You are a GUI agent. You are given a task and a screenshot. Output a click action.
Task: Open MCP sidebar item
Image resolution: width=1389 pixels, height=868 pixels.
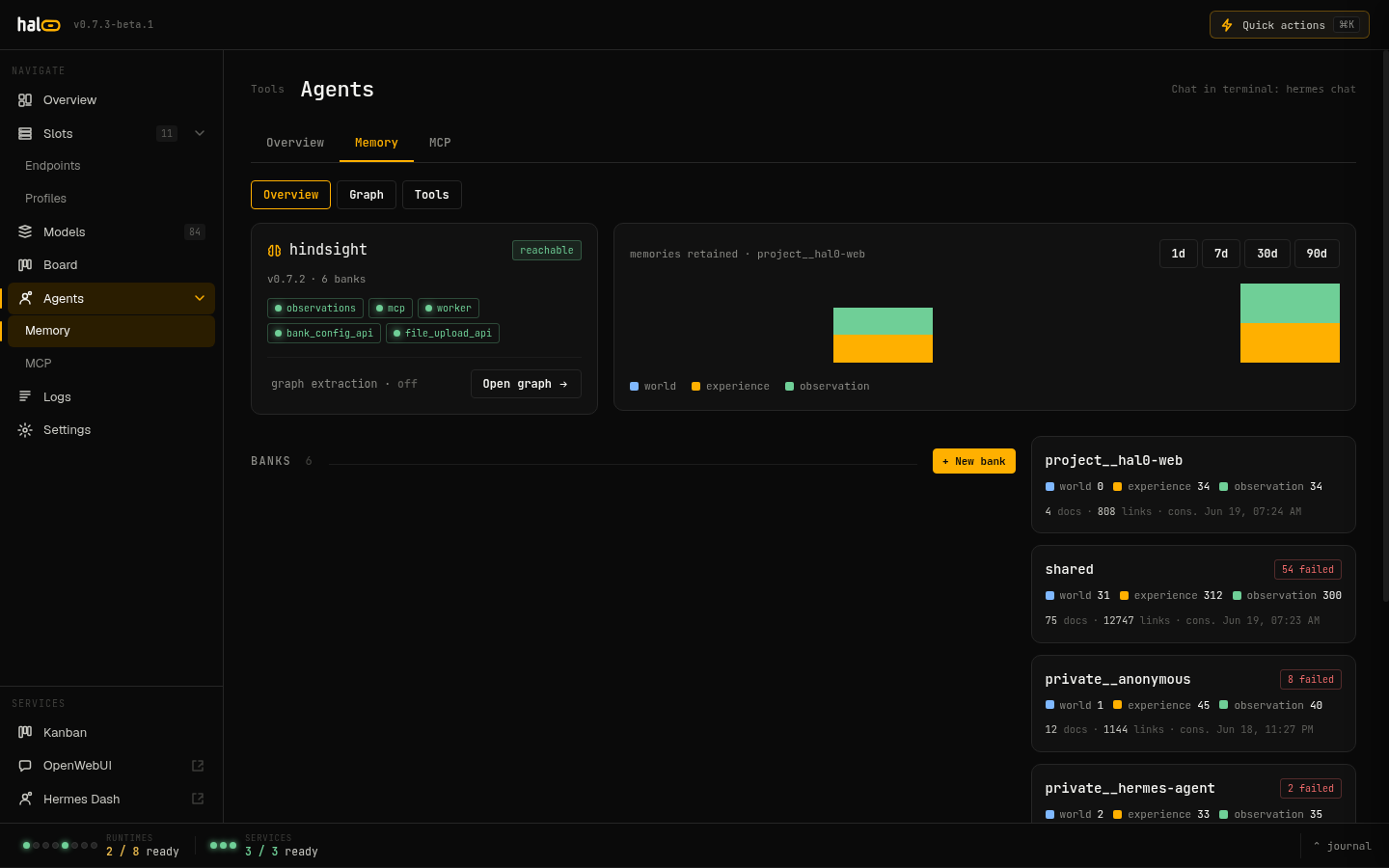click(39, 364)
